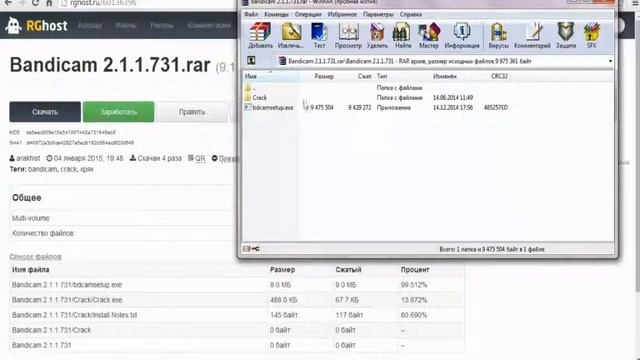640x360 pixels.
Task: Click the Bandicam 2.1.1.731/bdcamsetup.exe table row
Action: click(237, 285)
